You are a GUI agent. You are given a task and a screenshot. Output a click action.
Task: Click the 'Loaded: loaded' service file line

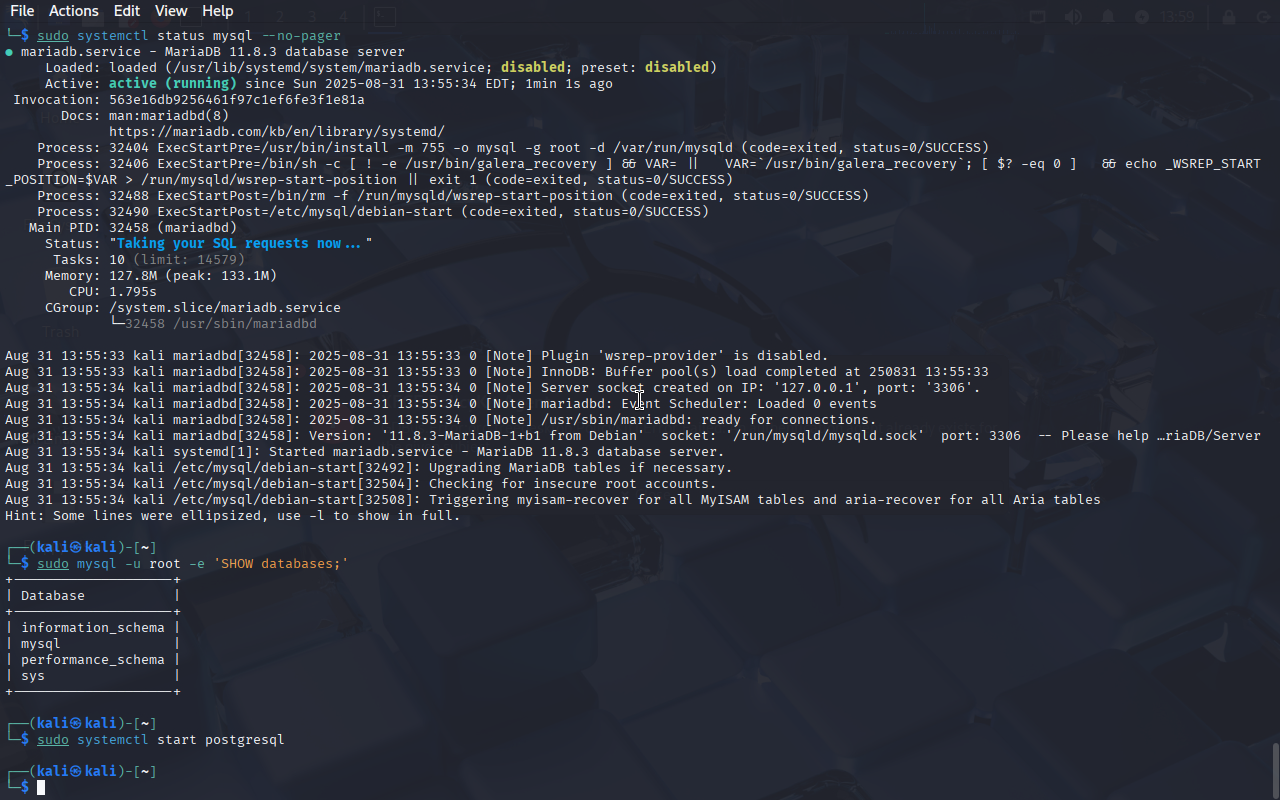[x=381, y=68]
